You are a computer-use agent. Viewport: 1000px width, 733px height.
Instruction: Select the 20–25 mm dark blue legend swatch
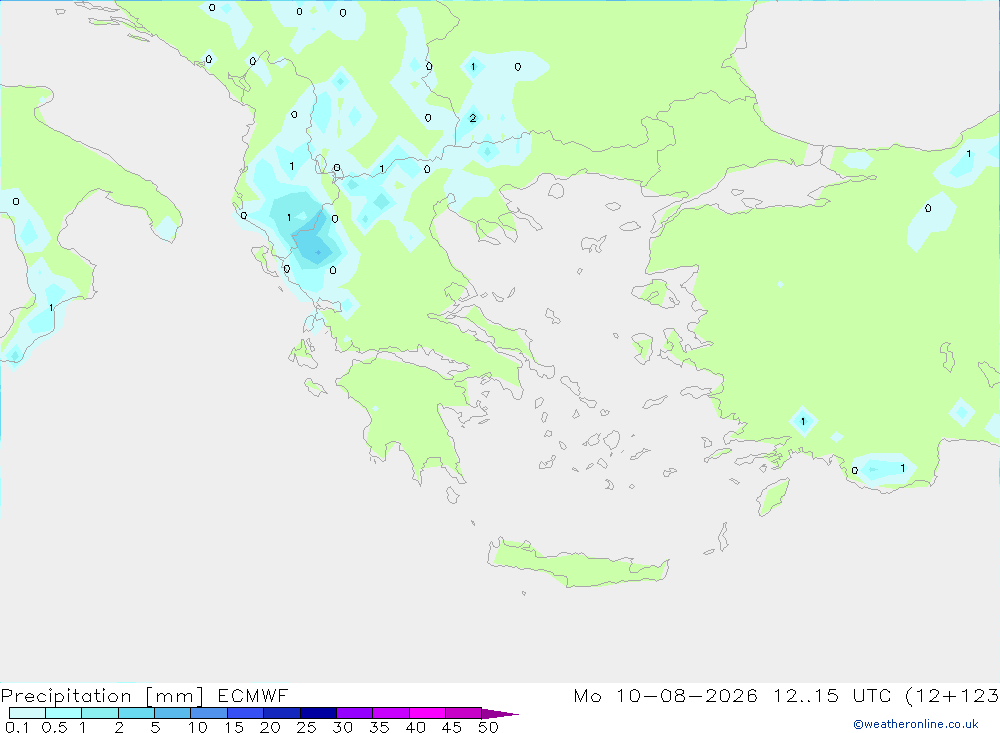pos(281,713)
